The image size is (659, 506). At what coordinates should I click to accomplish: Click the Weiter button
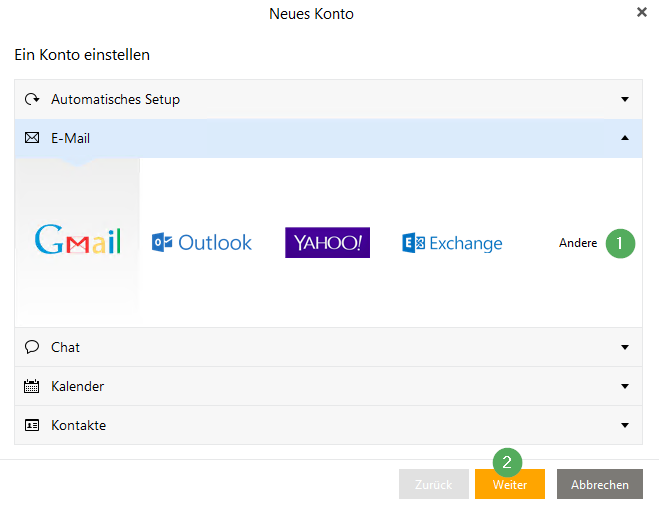pos(510,484)
